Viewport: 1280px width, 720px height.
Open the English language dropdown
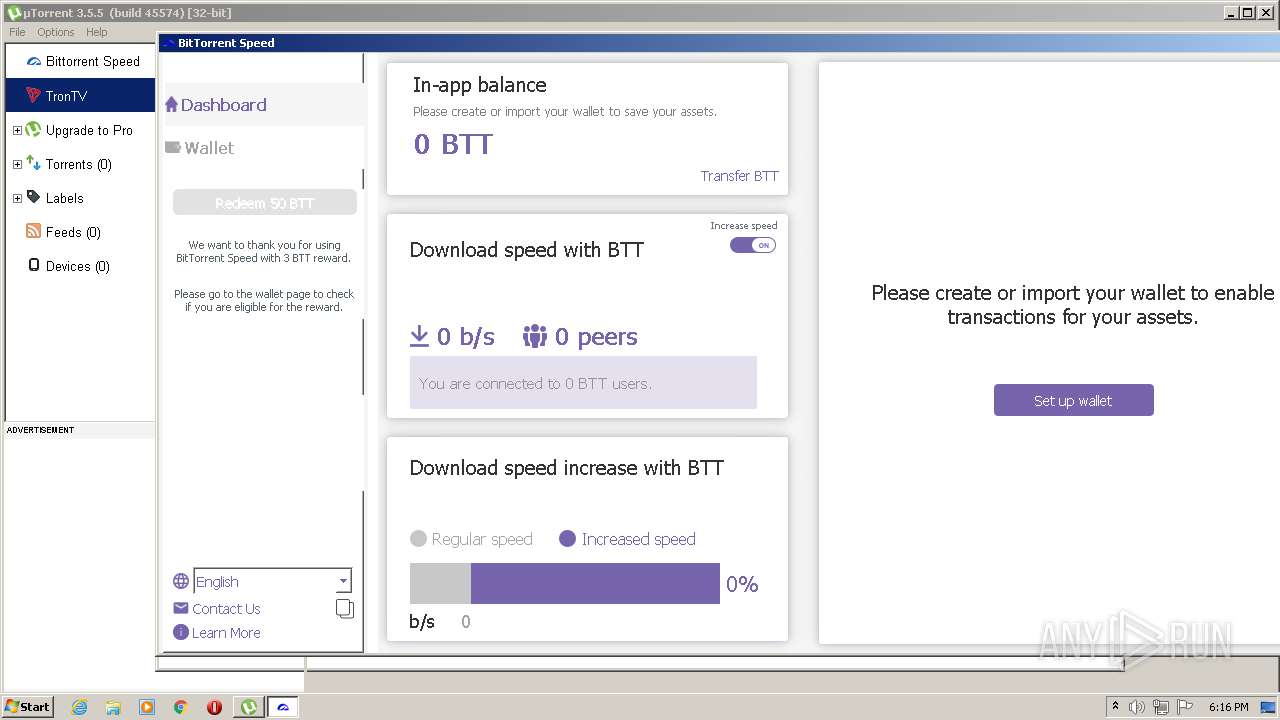pyautogui.click(x=272, y=581)
